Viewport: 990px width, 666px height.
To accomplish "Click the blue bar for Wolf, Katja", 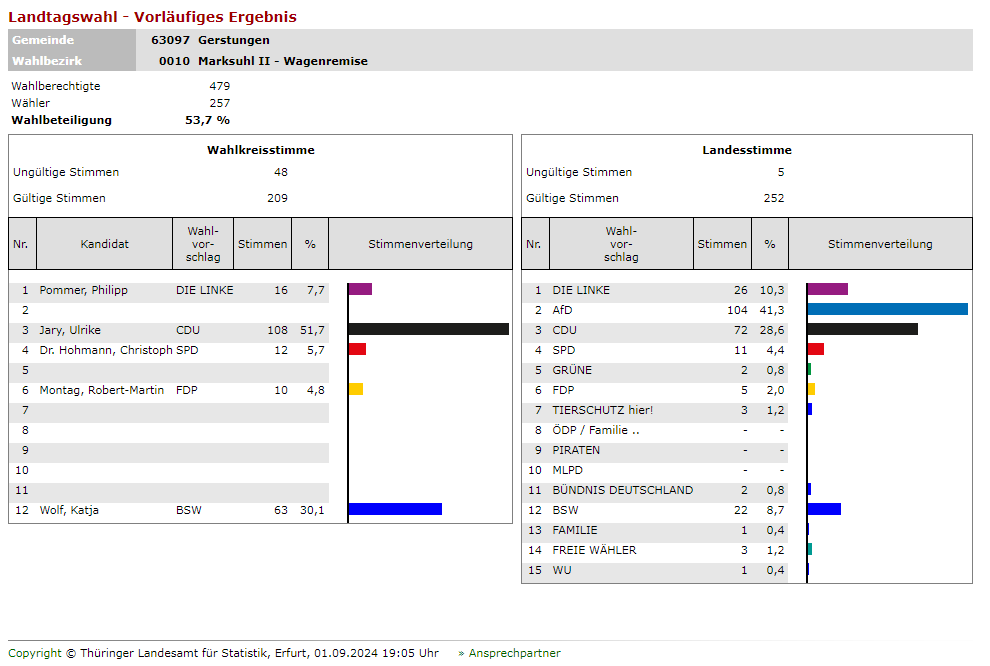I will pos(395,510).
